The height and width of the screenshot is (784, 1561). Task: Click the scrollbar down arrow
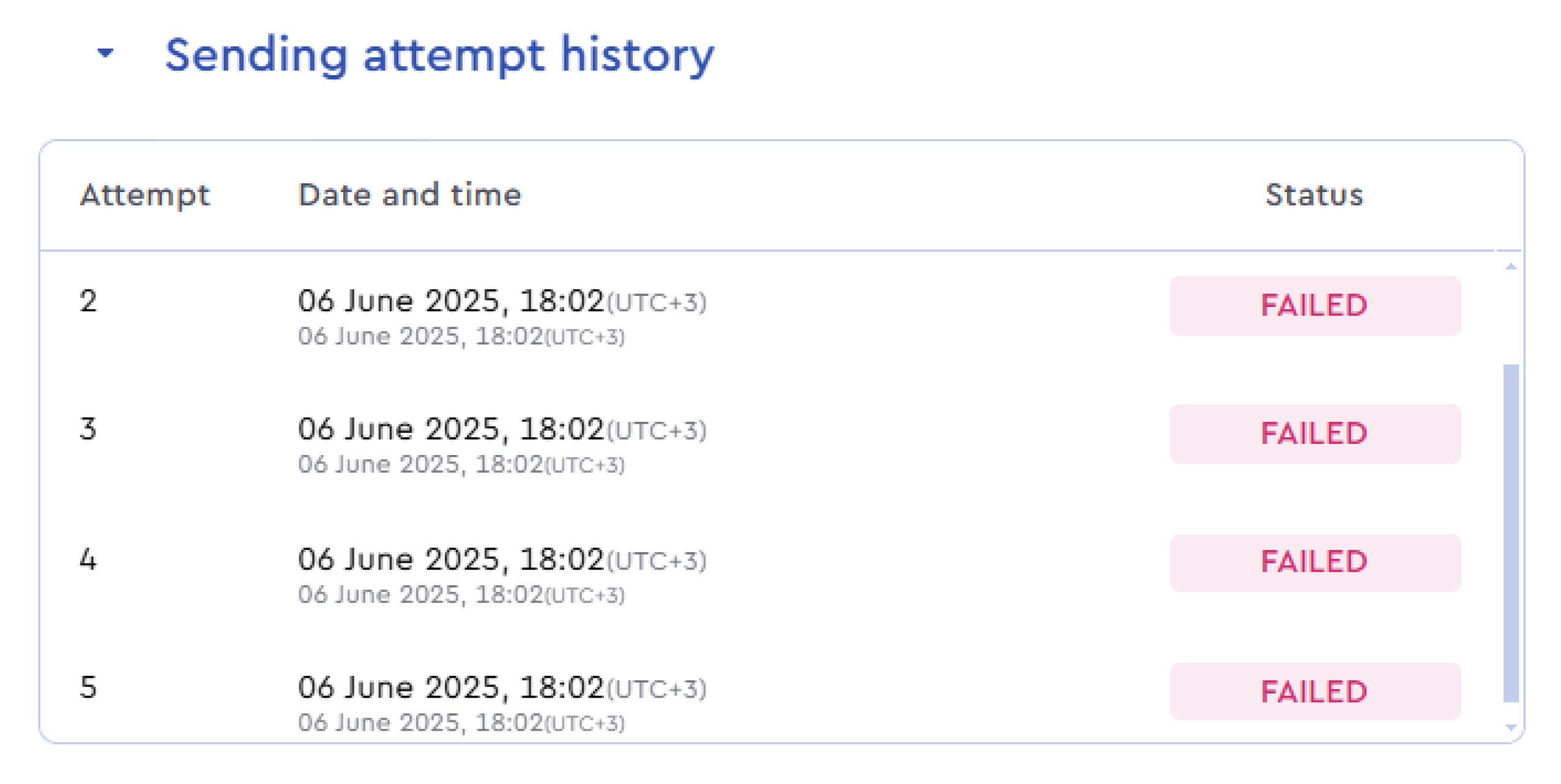(x=1510, y=727)
